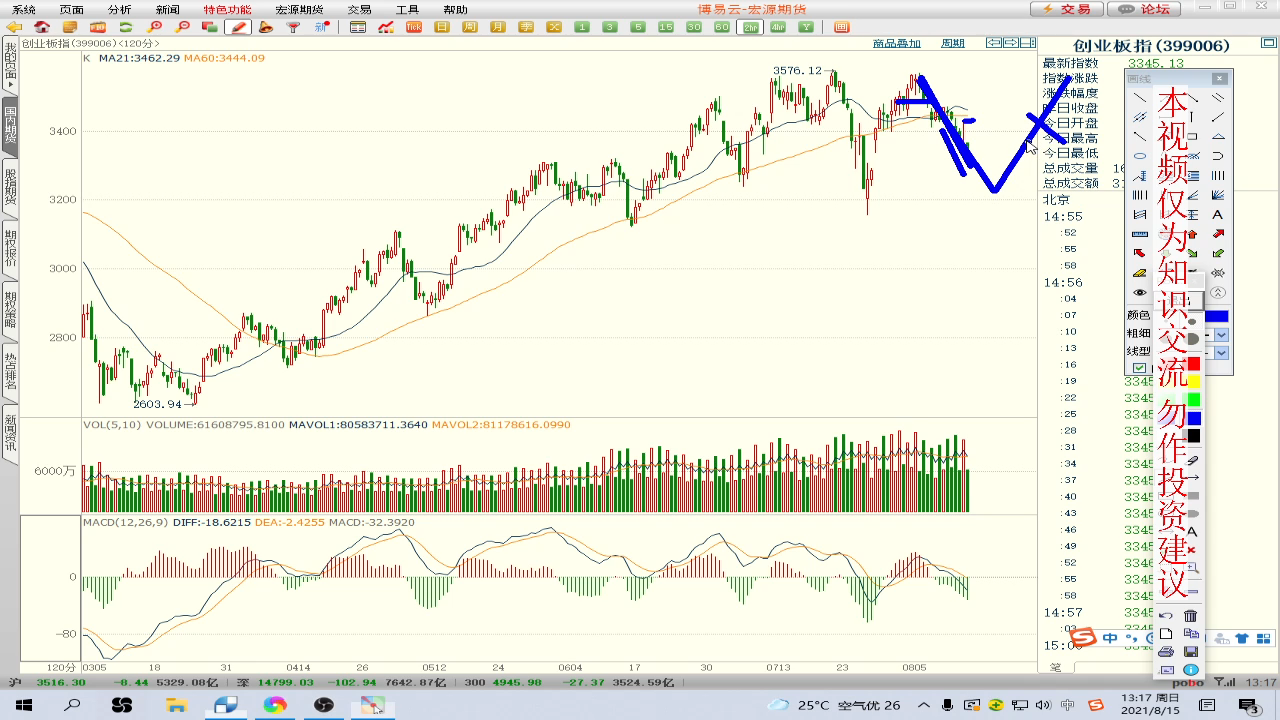
Task: Switch to the 60-minute period button
Action: click(x=722, y=27)
